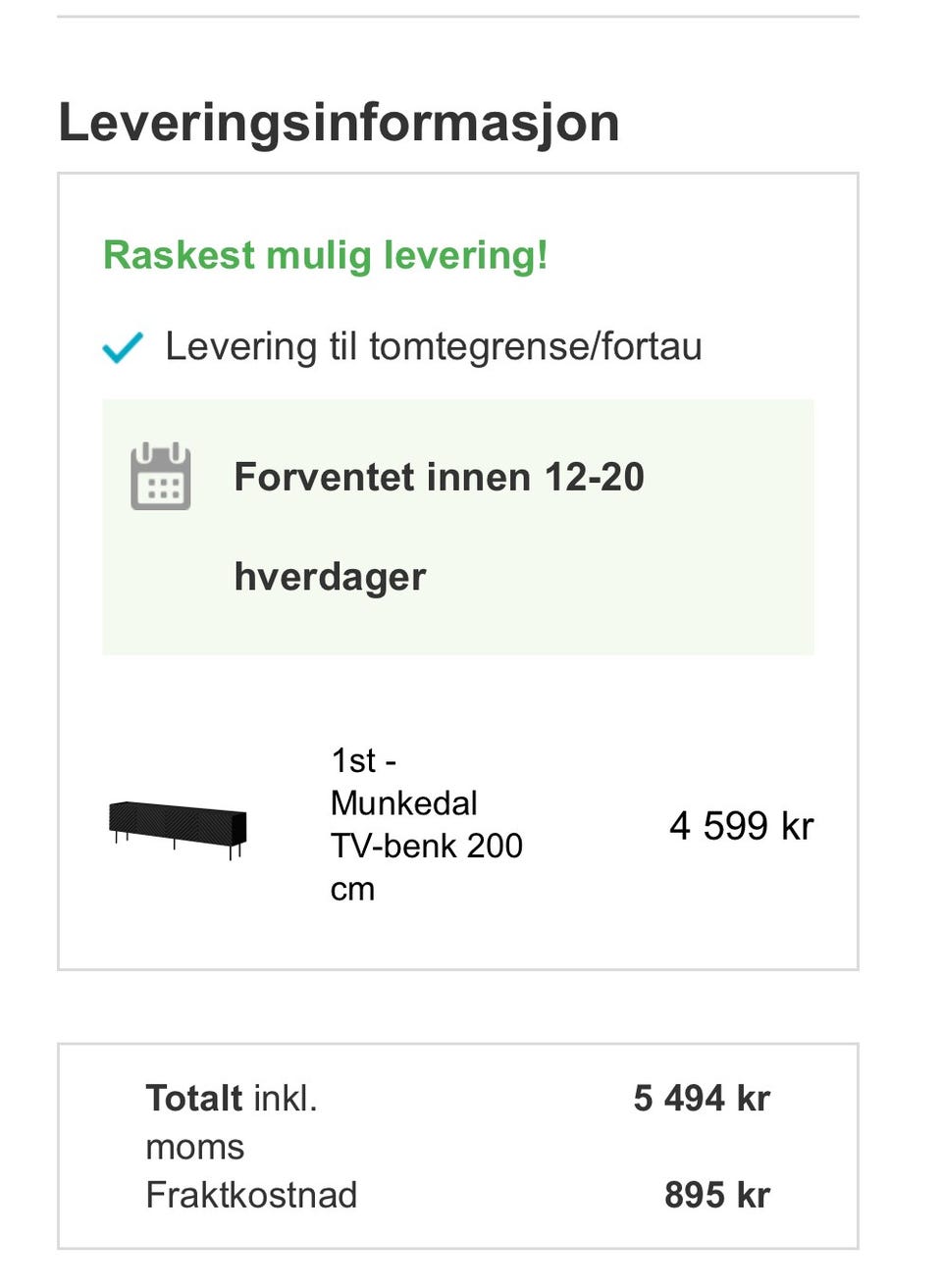Open the black TV-benk product thumbnail
This screenshot has width=942, height=1288.
178,827
